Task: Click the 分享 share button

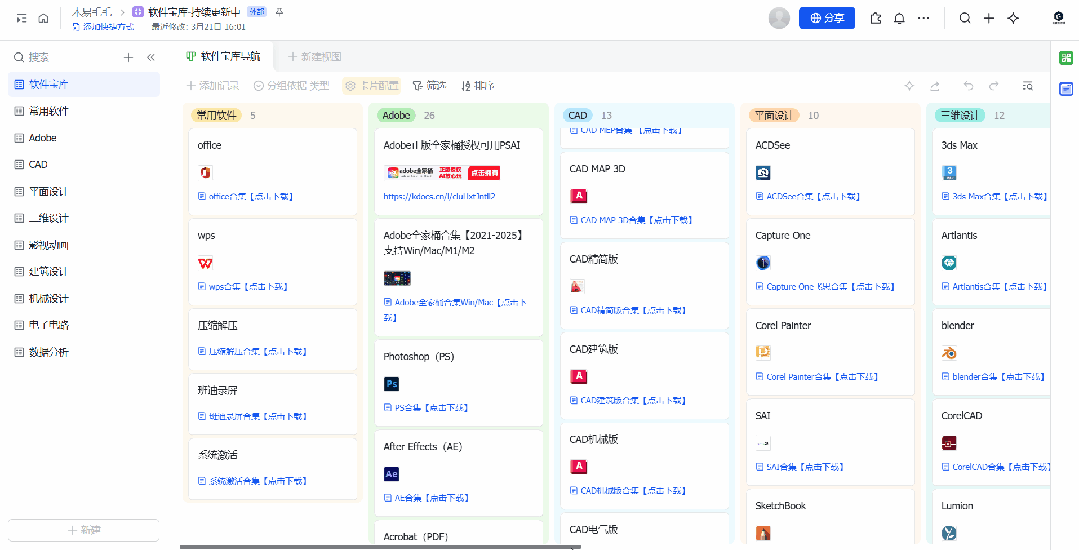Action: [826, 19]
